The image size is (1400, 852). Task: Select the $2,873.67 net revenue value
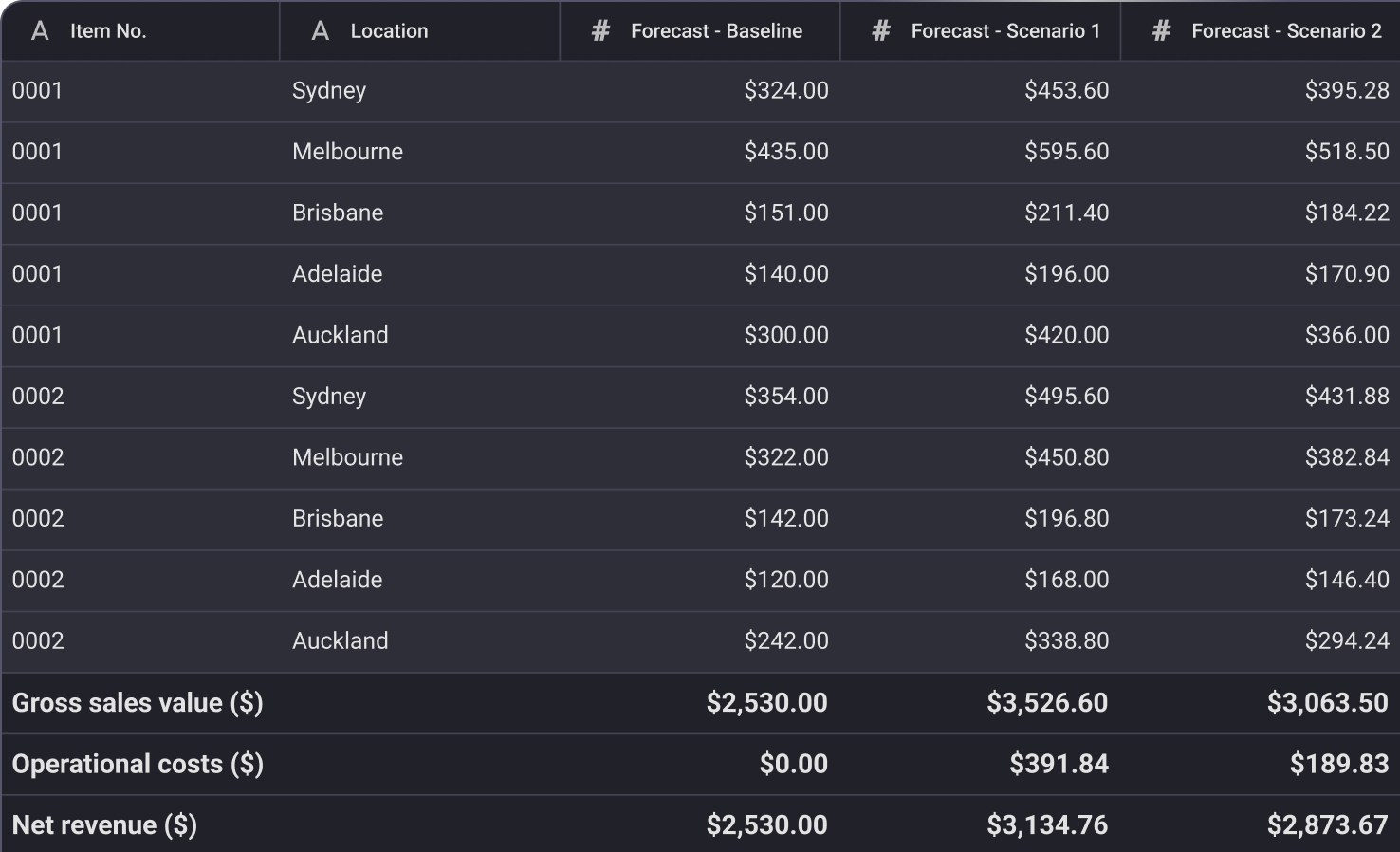point(1328,825)
